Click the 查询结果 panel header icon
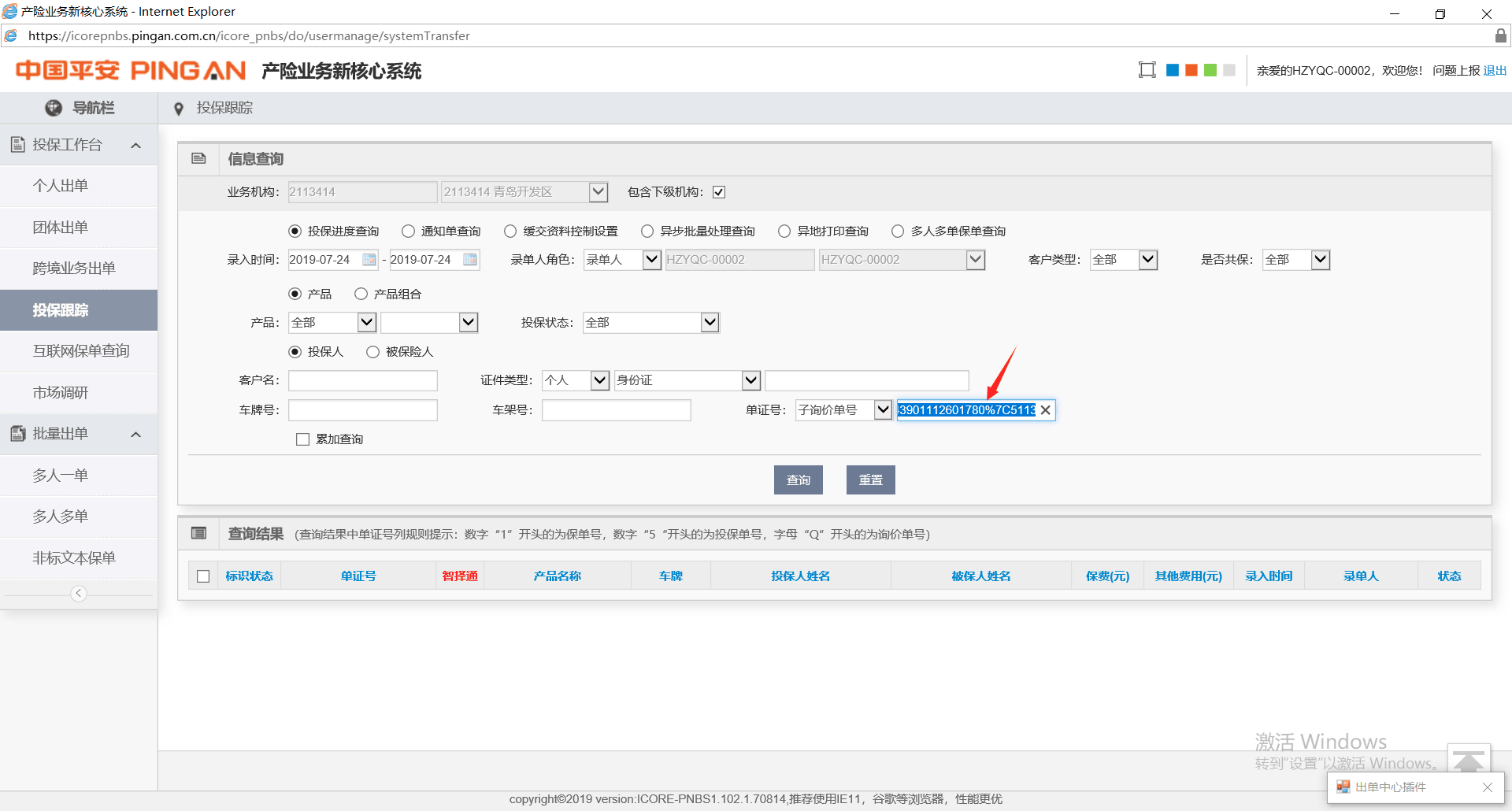Screen dimensions: 1512x811 pyautogui.click(x=198, y=533)
